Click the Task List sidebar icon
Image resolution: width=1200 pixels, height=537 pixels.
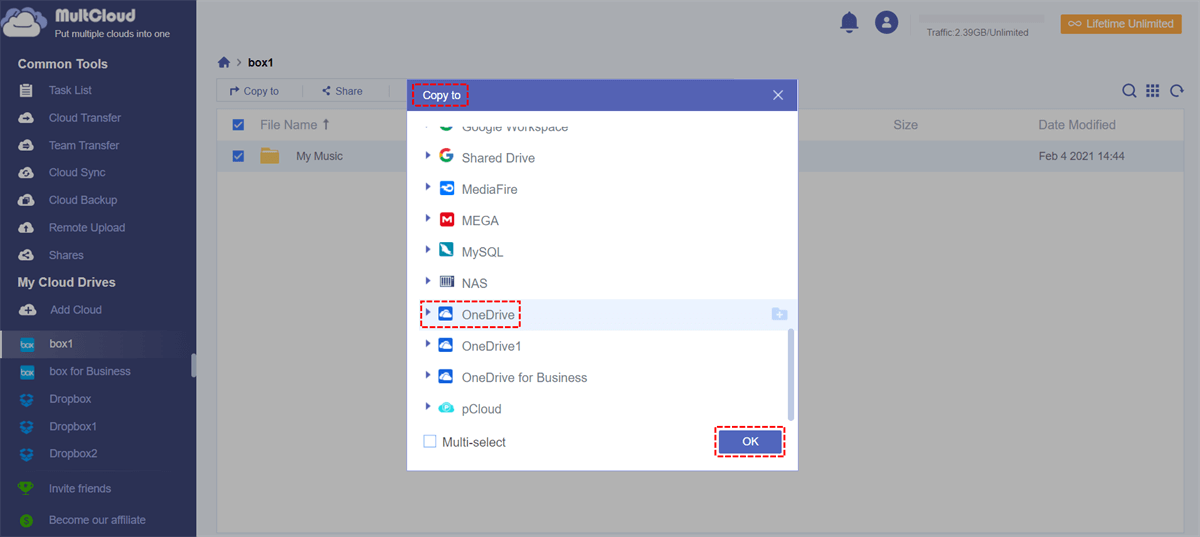27,91
